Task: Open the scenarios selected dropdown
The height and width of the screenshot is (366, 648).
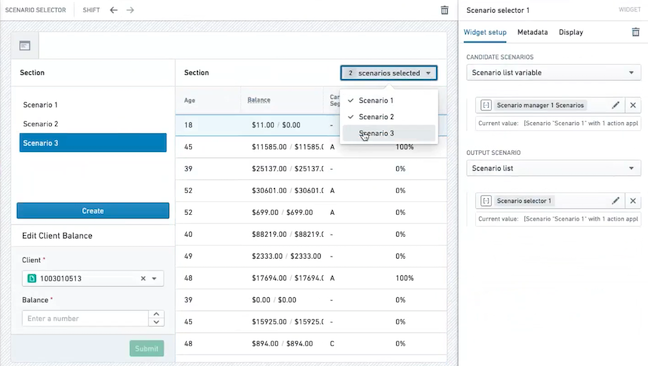Action: click(x=388, y=73)
